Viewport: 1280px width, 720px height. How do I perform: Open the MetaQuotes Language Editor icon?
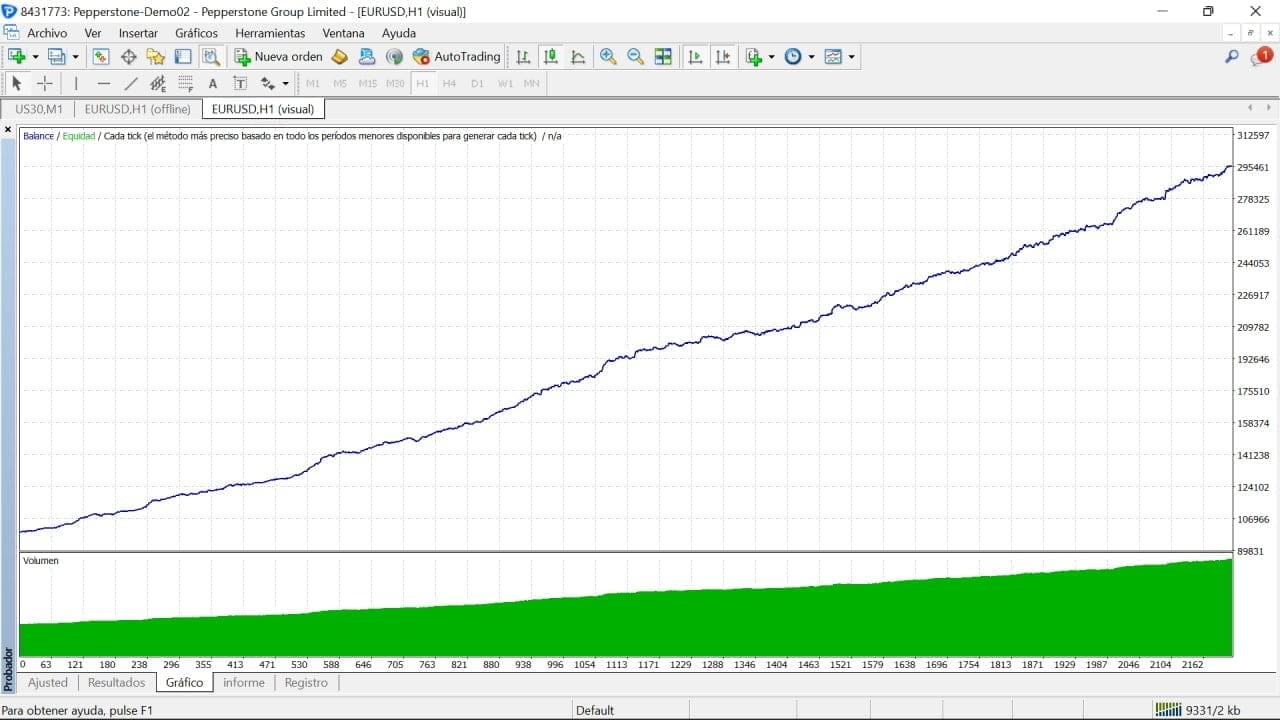339,57
